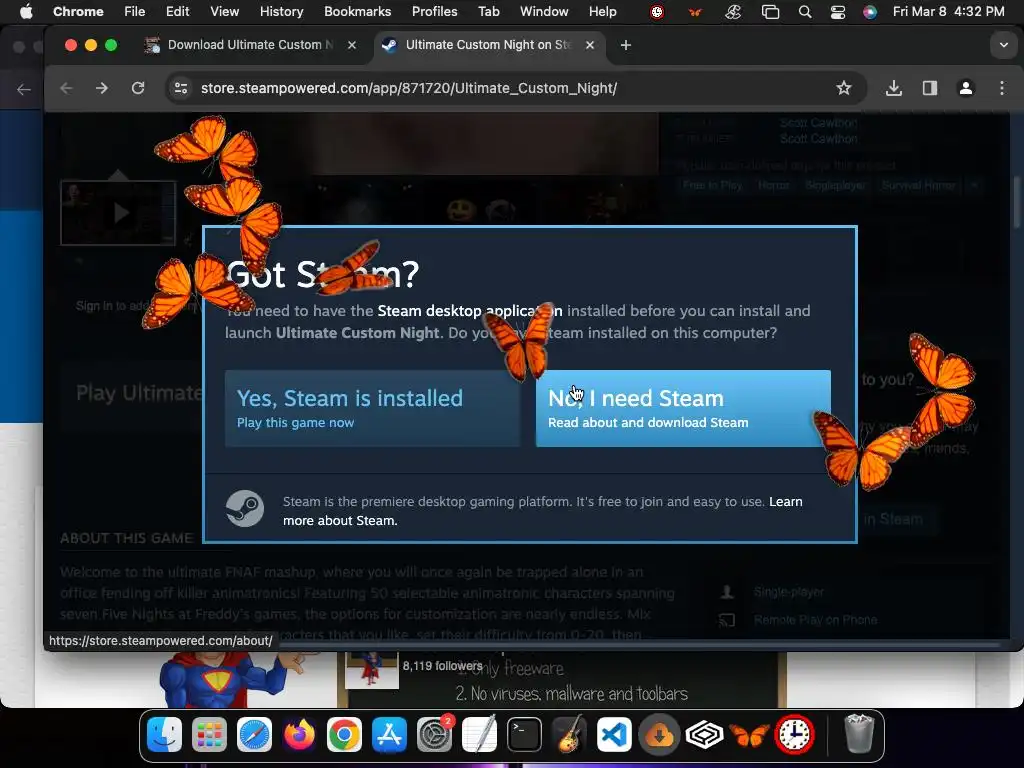This screenshot has height=768, width=1024.
Task: Open the Trash in the dock
Action: (859, 735)
